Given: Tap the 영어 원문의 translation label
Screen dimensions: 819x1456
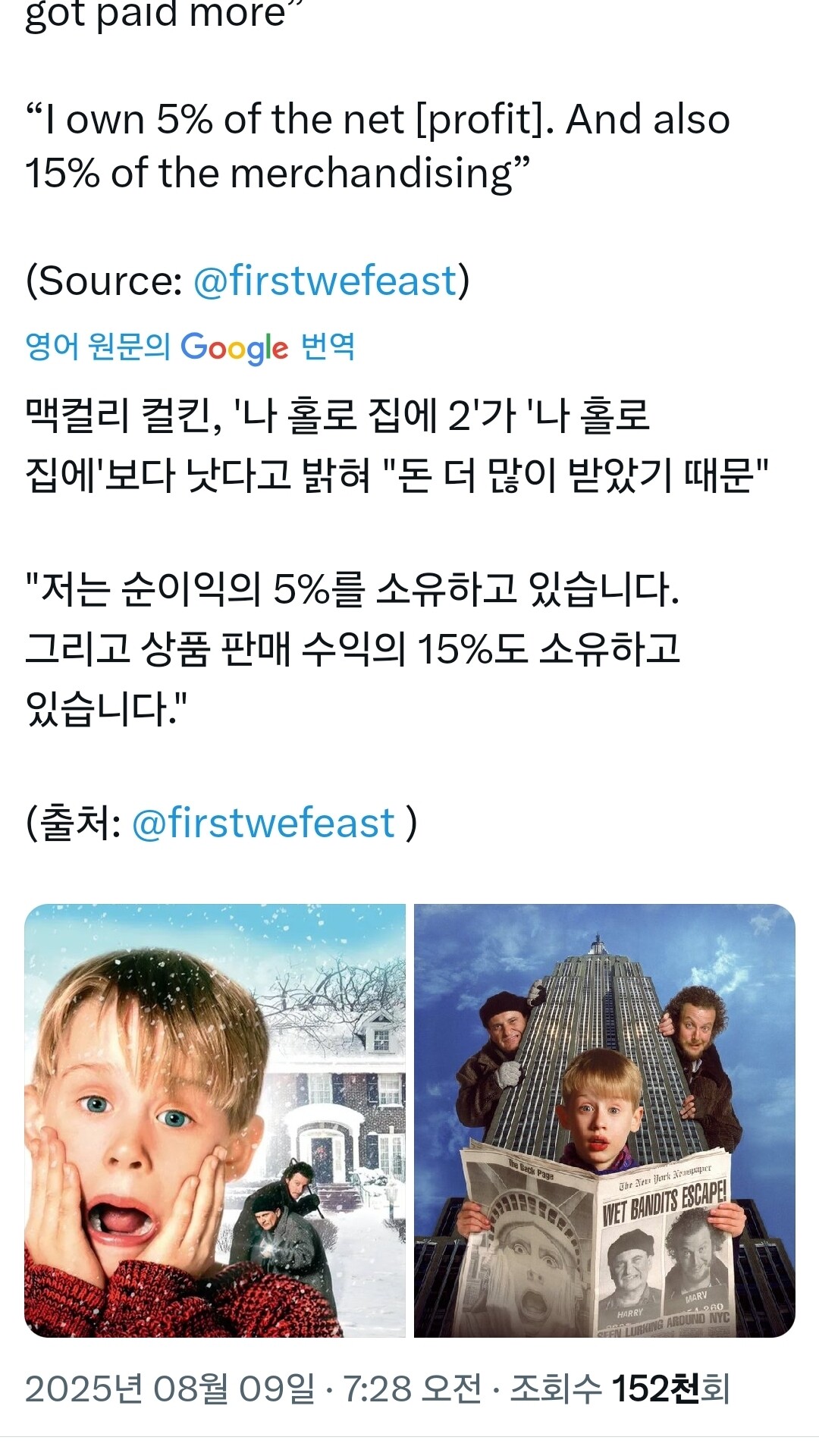Looking at the screenshot, I should 98,347.
